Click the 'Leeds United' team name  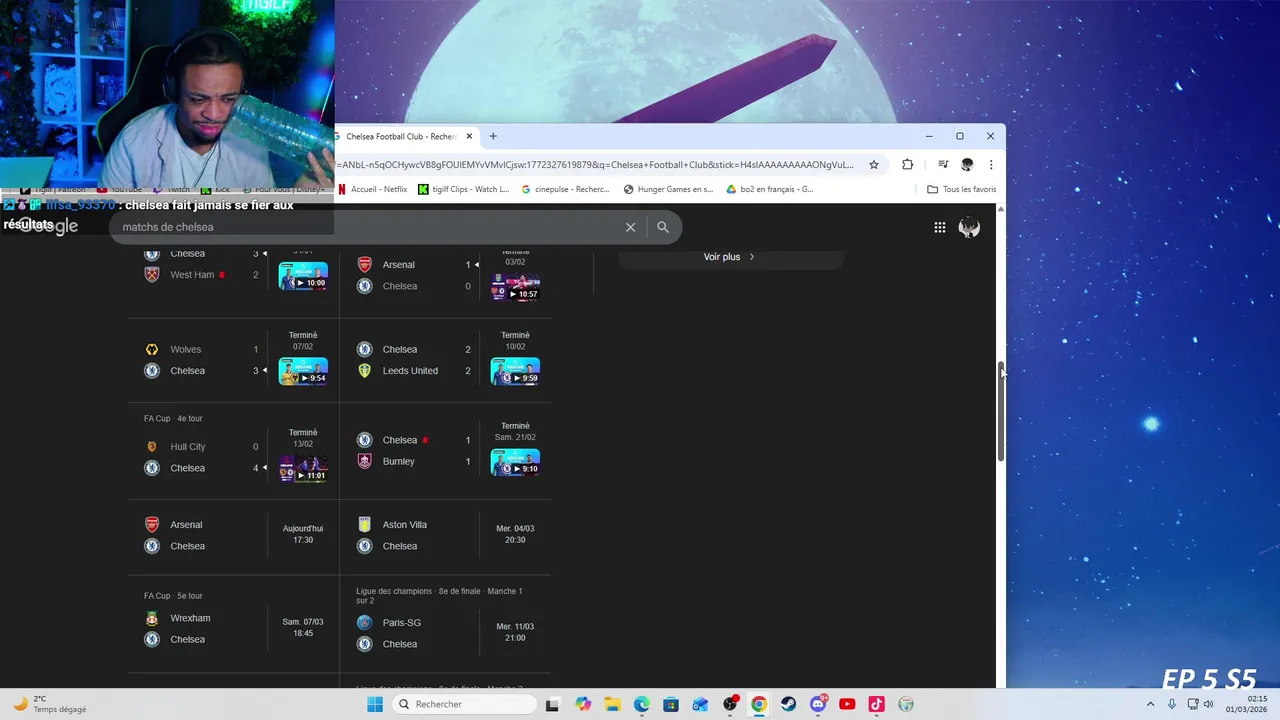point(410,371)
